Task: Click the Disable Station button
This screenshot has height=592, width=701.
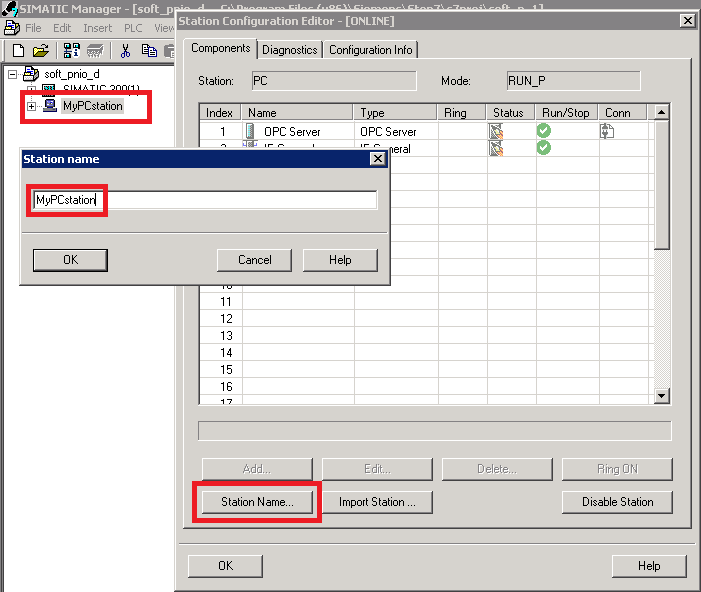Action: pos(617,502)
